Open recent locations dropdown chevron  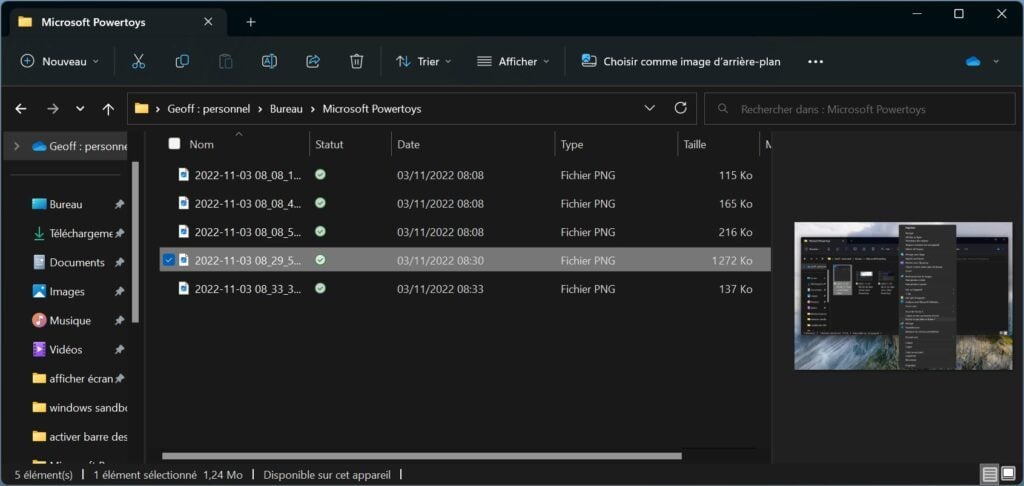[80, 109]
